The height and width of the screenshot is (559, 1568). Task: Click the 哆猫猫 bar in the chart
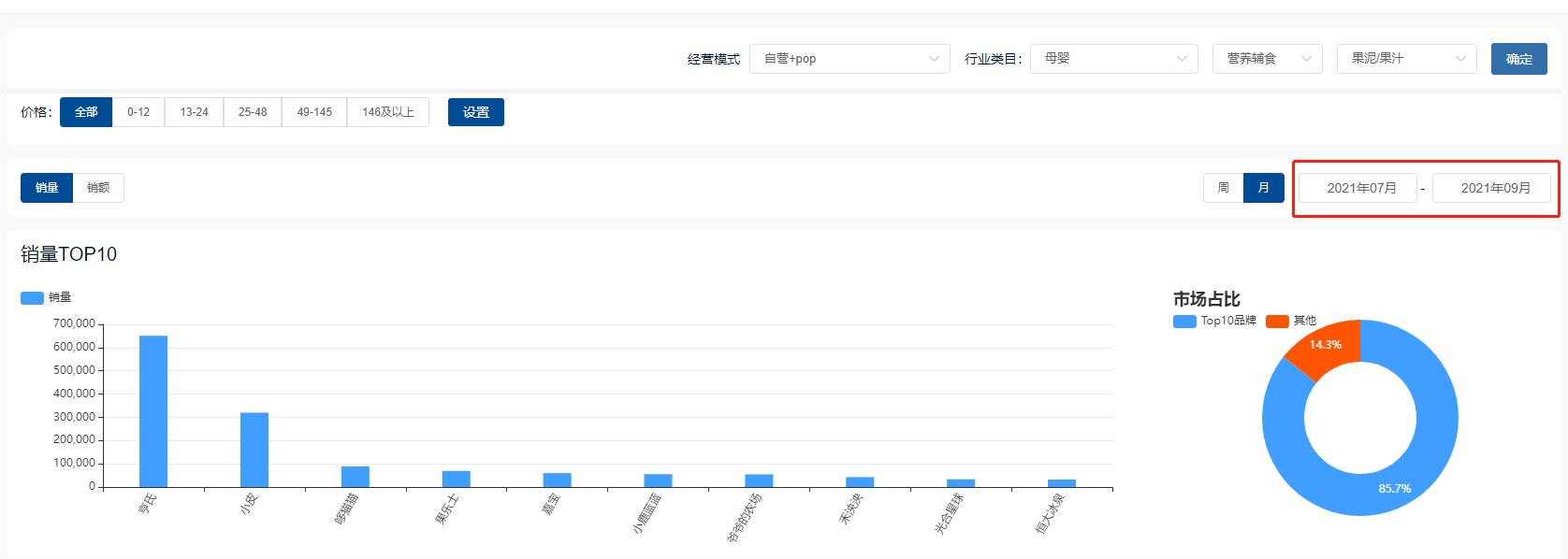pyautogui.click(x=356, y=477)
